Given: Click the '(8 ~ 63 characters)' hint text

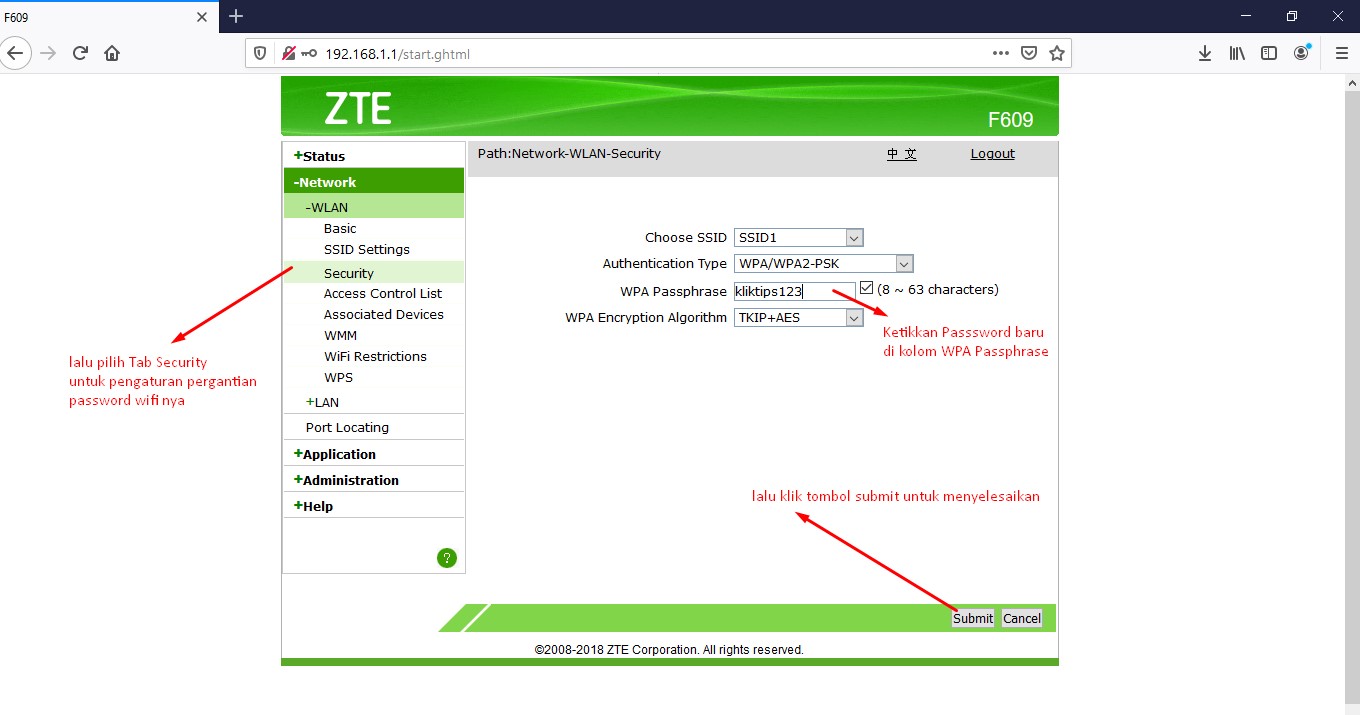Looking at the screenshot, I should [x=938, y=290].
